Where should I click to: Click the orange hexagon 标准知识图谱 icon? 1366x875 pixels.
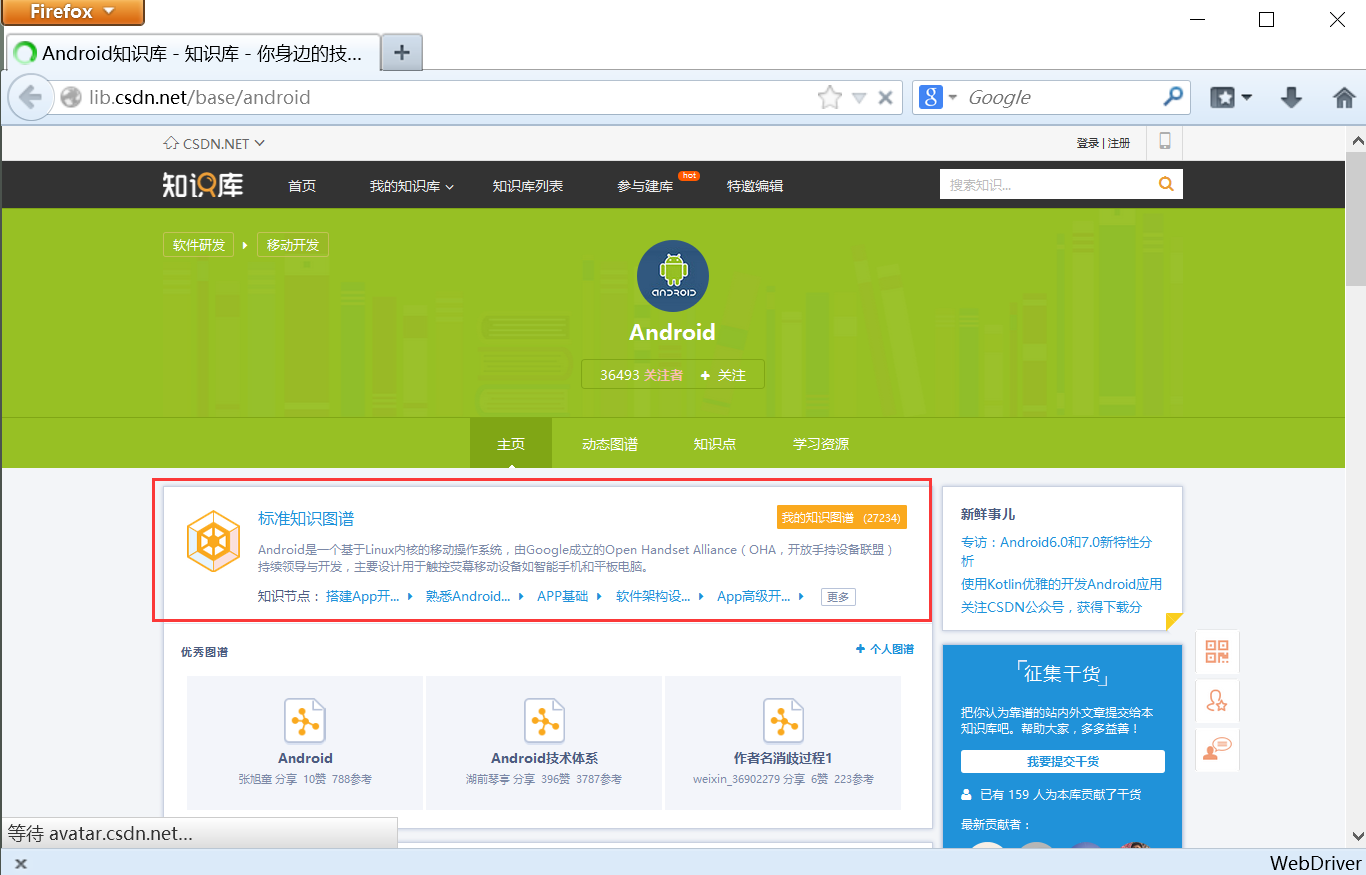[213, 541]
